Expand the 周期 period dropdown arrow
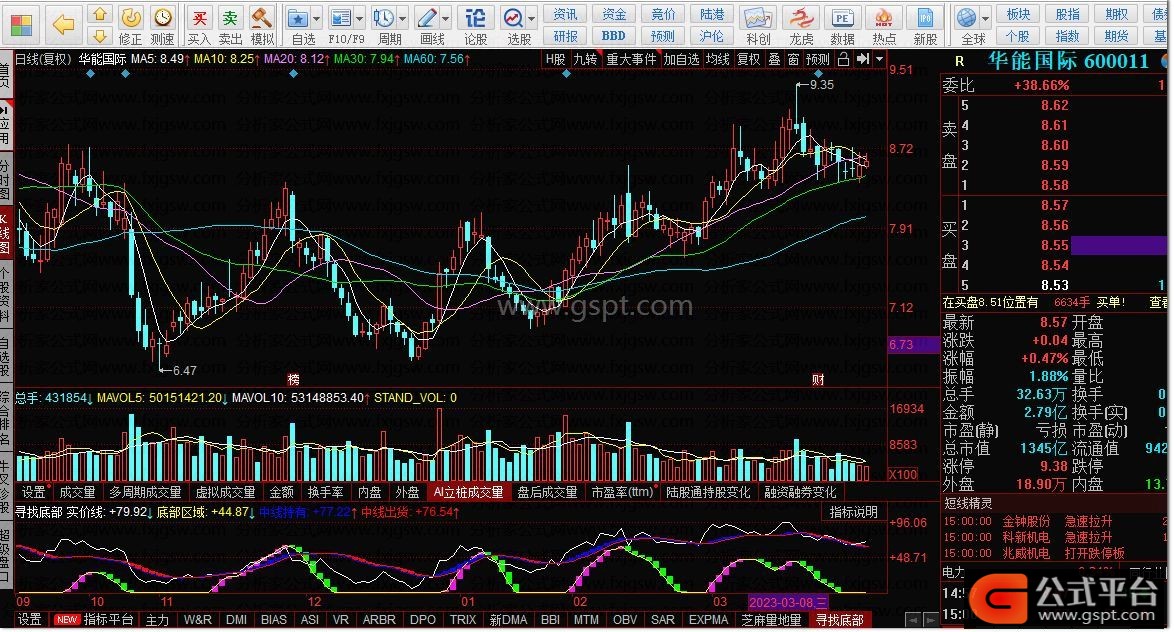 tap(403, 17)
